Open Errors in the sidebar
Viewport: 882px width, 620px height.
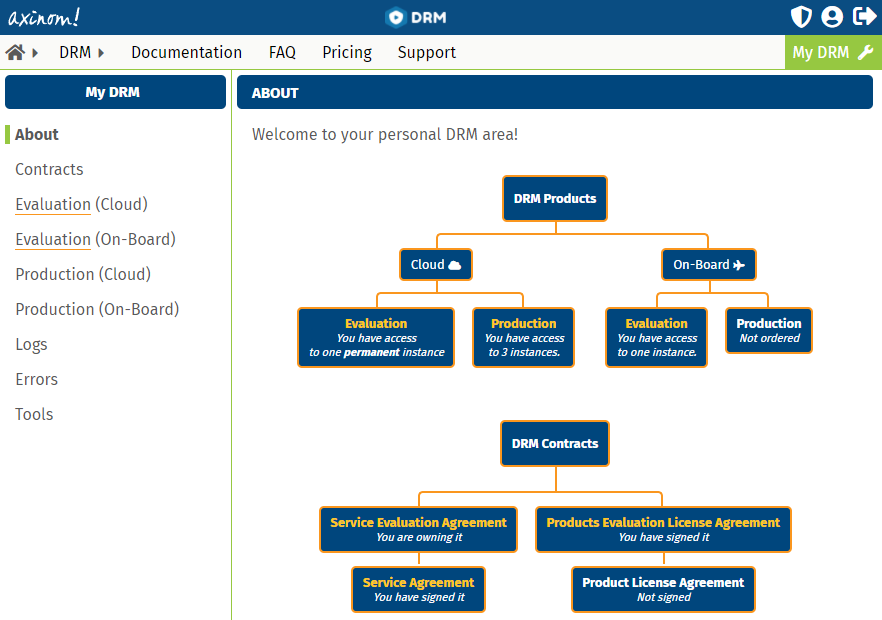click(37, 379)
